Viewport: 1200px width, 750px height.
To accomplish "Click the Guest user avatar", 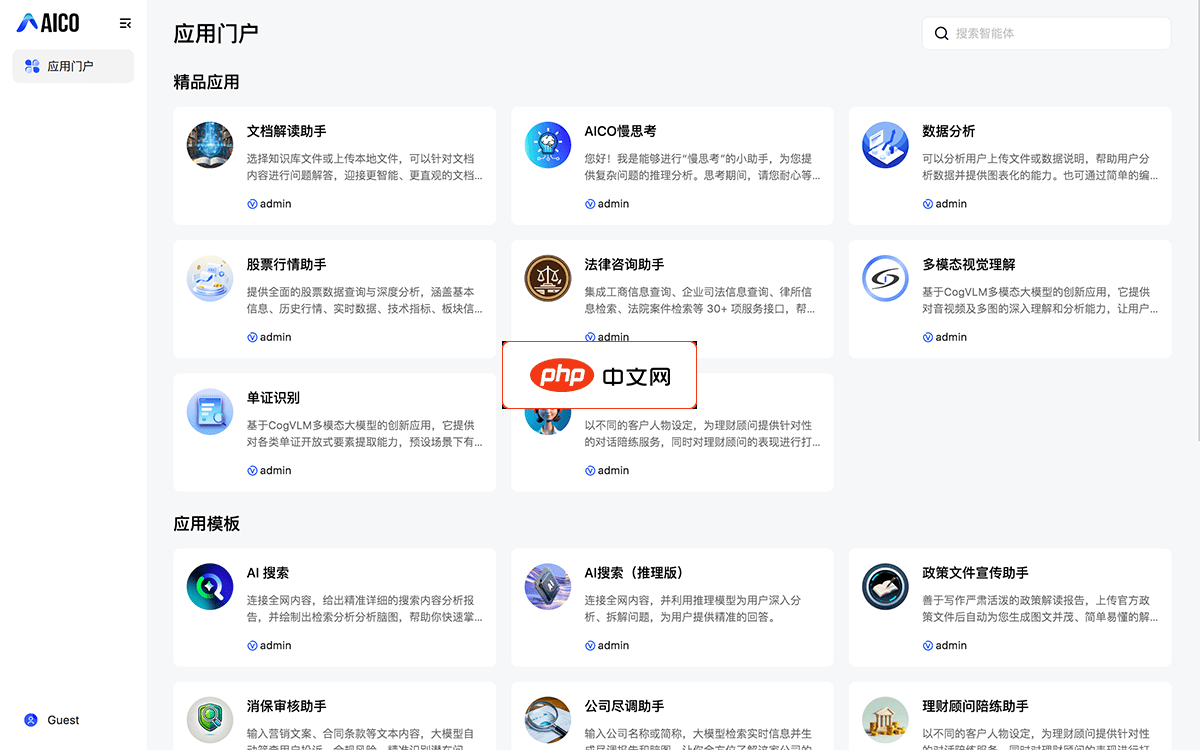I will [x=31, y=720].
